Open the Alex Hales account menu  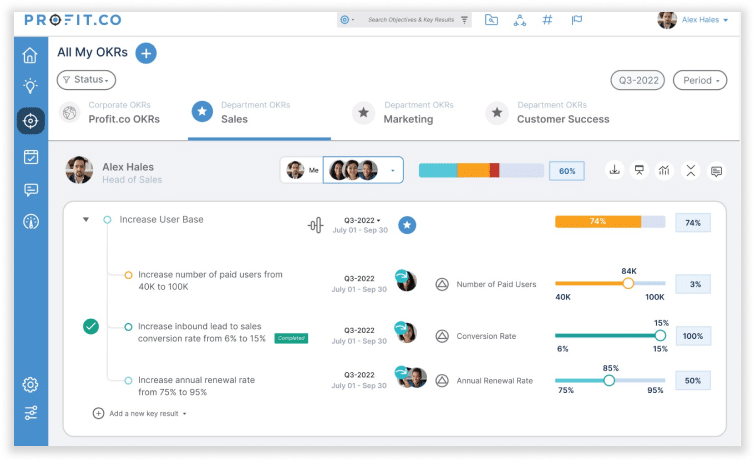point(693,20)
